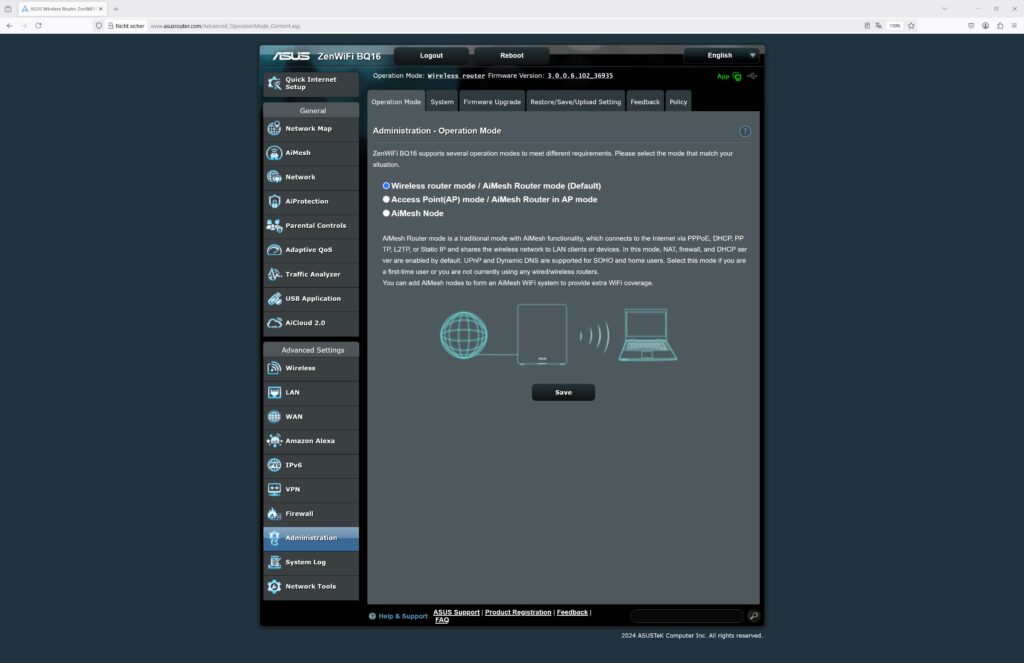The width and height of the screenshot is (1024, 663).
Task: Open the browser extensions icon
Action: pyautogui.click(x=1000, y=26)
